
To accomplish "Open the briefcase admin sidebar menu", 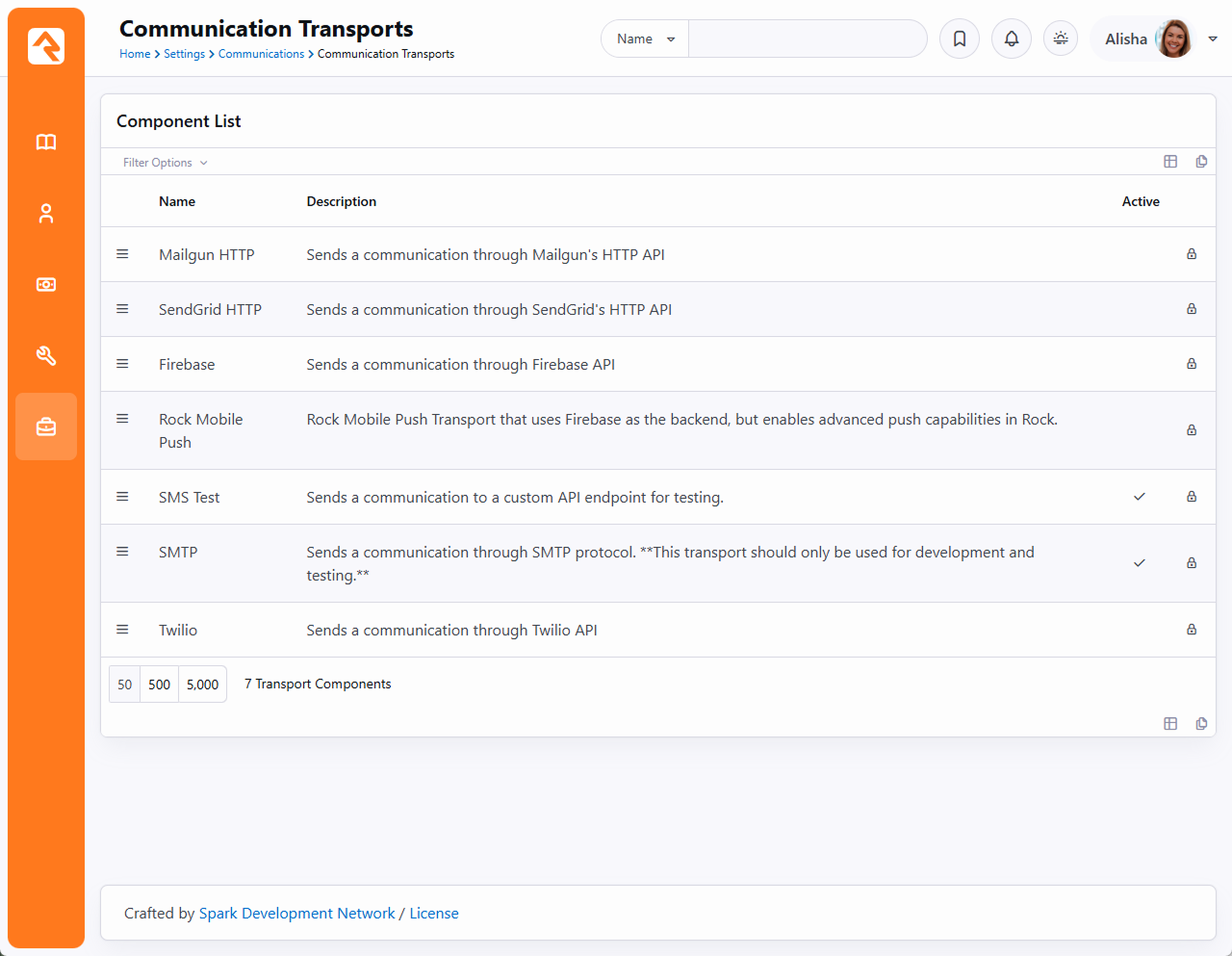I will (x=46, y=426).
